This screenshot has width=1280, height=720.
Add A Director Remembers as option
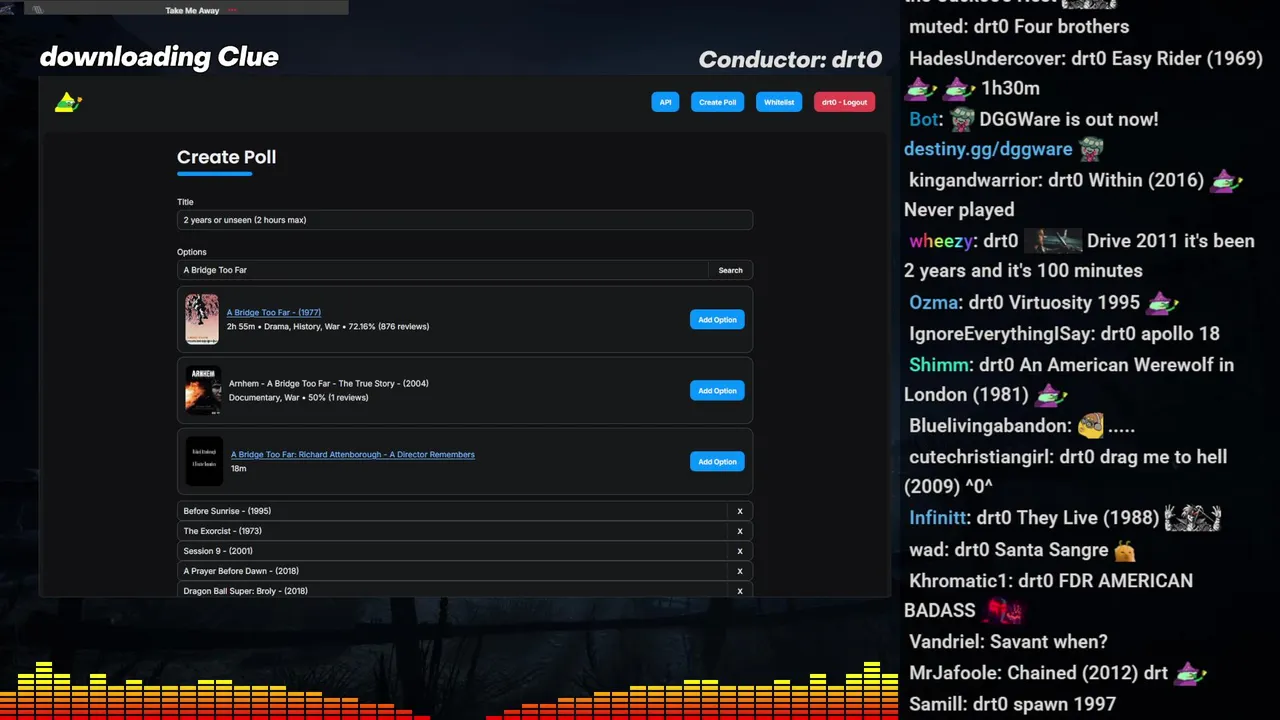tap(717, 462)
